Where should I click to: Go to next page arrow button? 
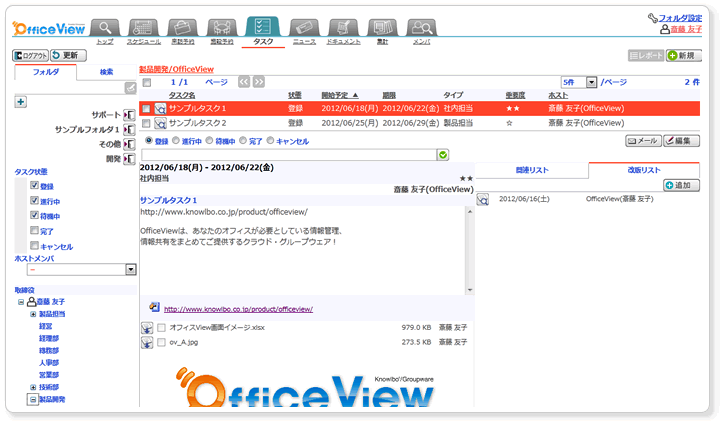259,82
